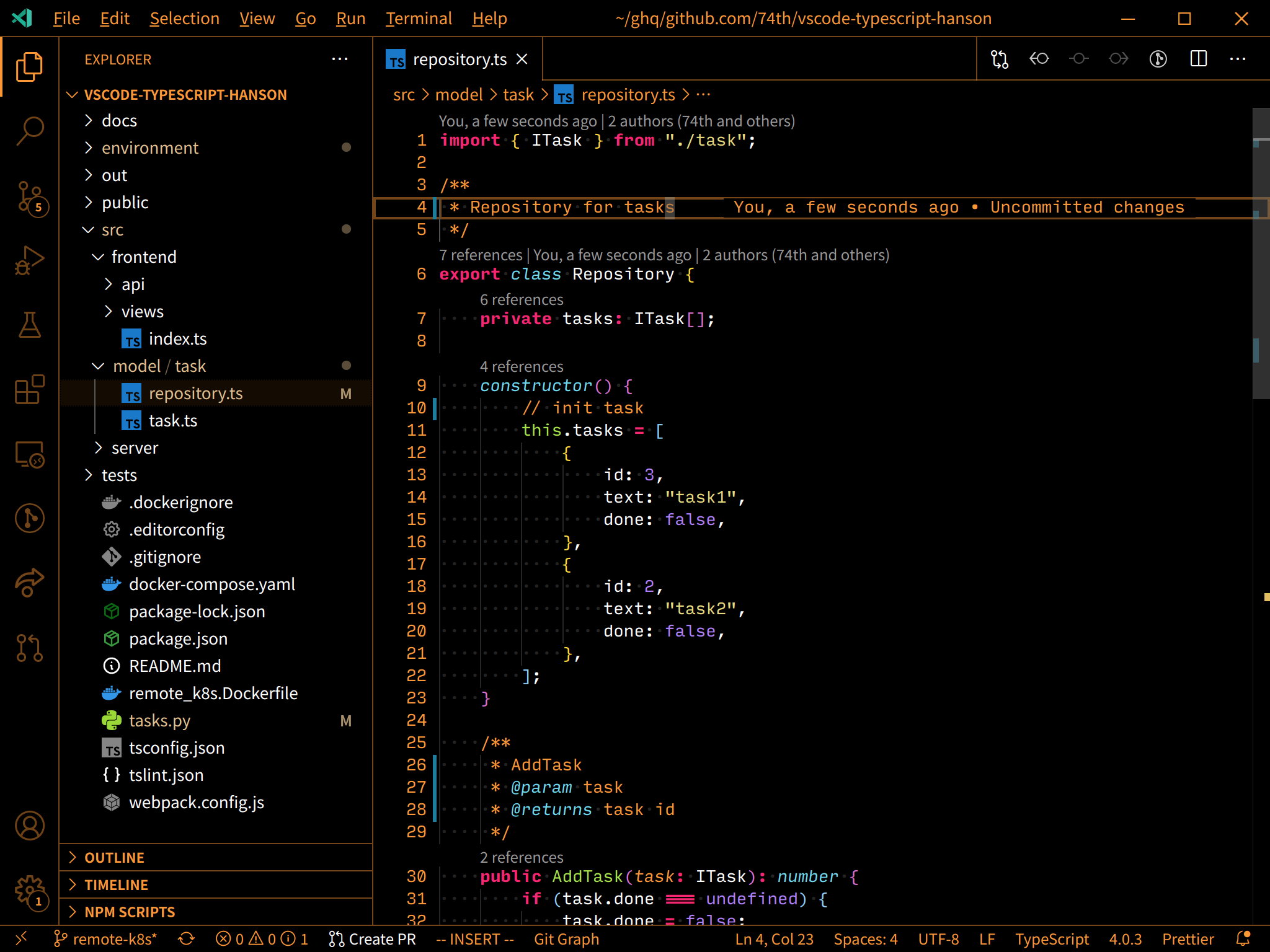Click the remote-k8s branch indicator
The height and width of the screenshot is (952, 1270).
click(x=106, y=939)
